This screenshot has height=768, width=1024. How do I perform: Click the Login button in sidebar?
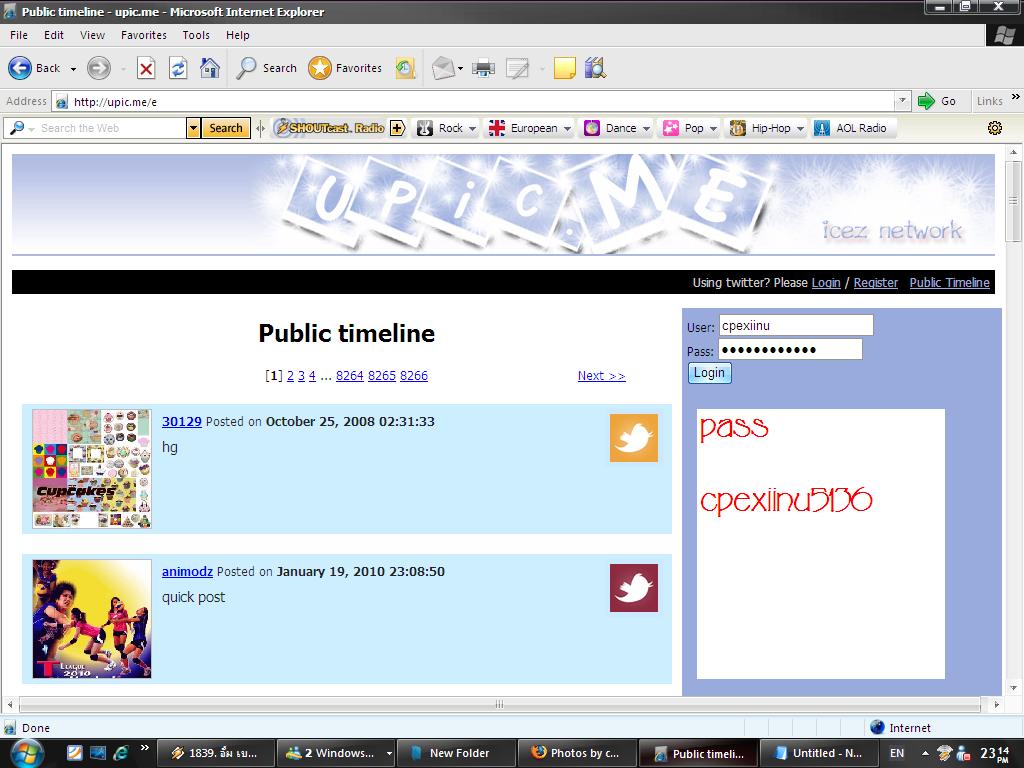click(709, 373)
